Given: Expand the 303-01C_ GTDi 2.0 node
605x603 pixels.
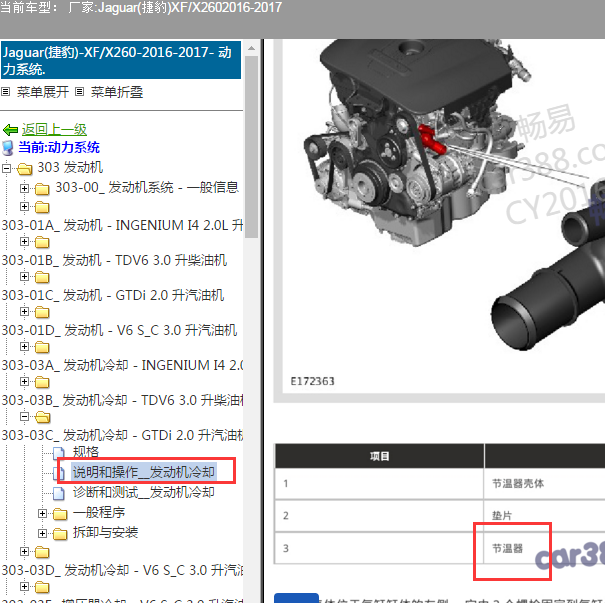Looking at the screenshot, I should click(x=24, y=277).
